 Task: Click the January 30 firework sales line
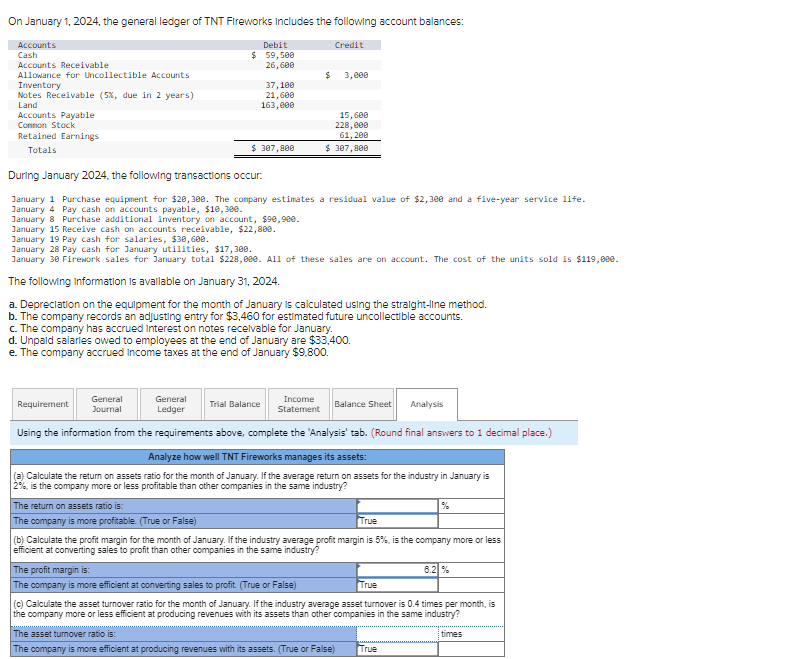click(x=315, y=260)
